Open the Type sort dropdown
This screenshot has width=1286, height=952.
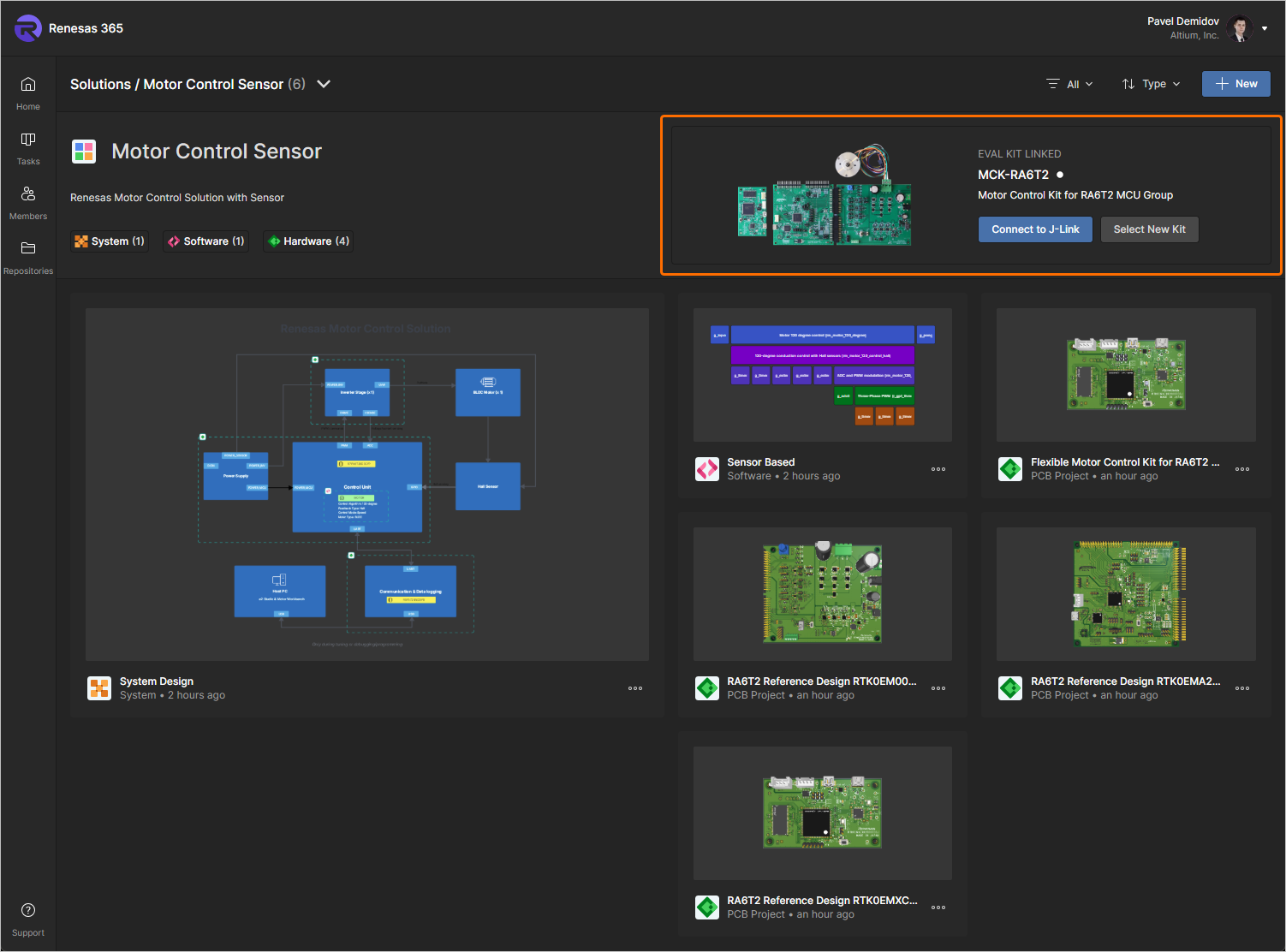coord(1152,84)
